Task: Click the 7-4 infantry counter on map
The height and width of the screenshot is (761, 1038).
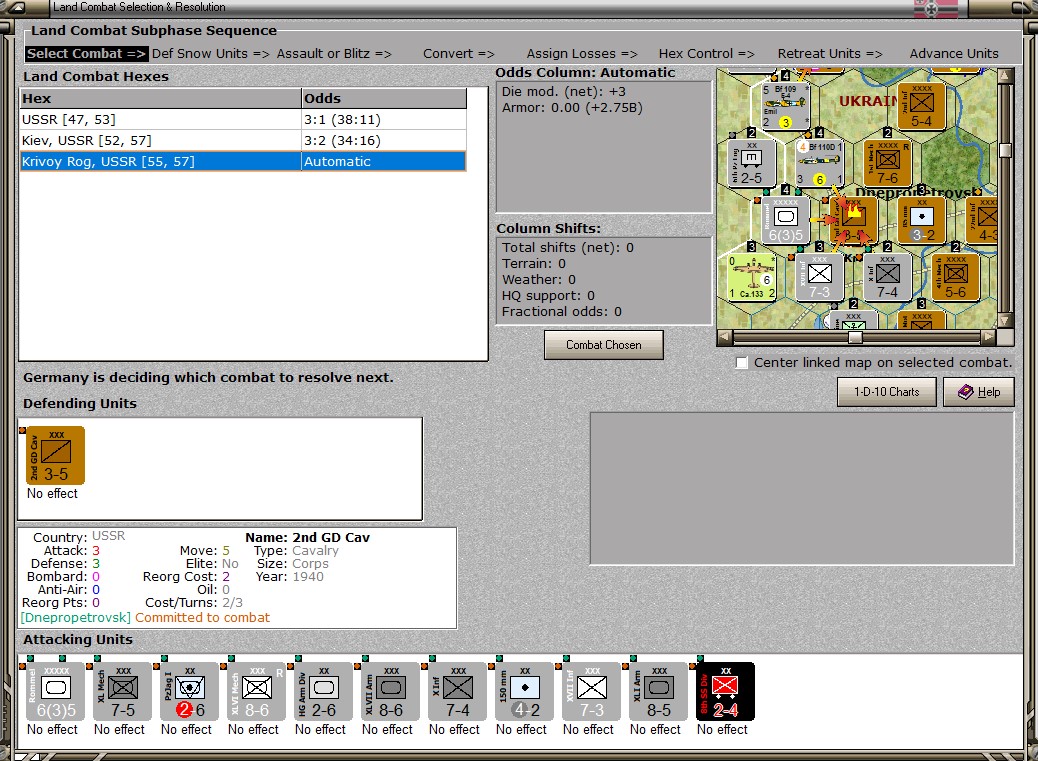Action: (888, 277)
